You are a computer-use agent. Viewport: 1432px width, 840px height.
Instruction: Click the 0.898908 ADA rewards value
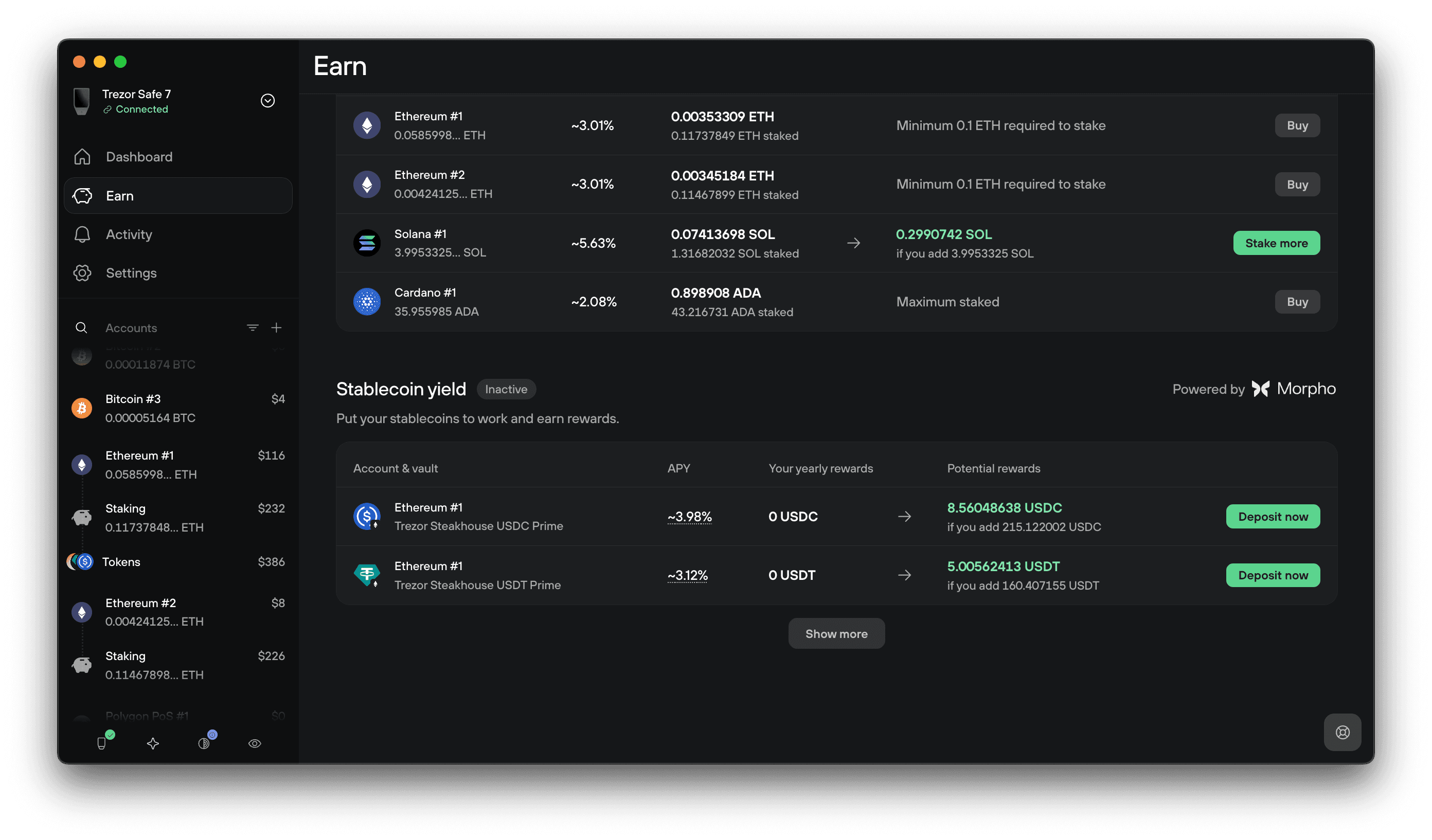click(x=715, y=293)
